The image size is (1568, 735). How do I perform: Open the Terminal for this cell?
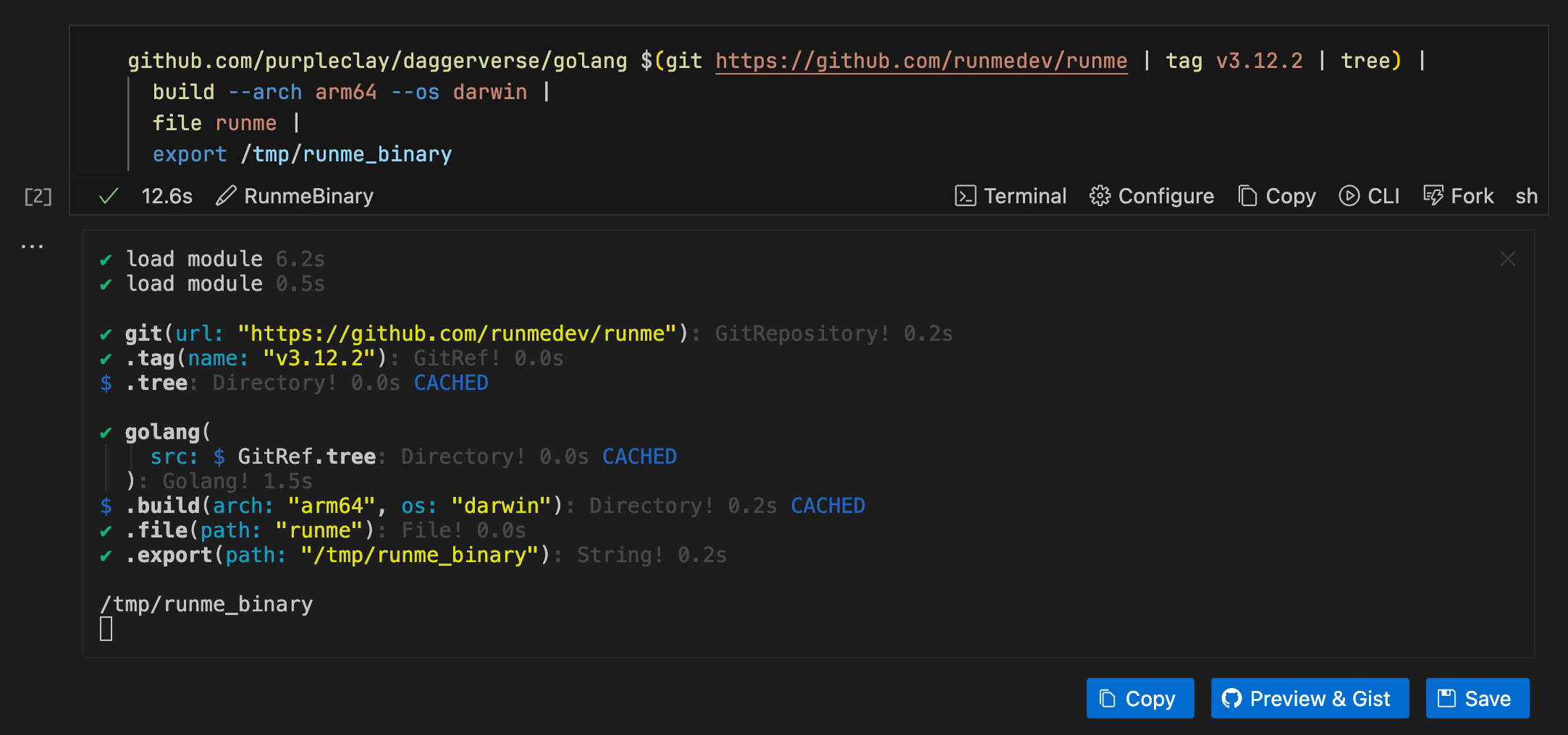coord(966,196)
